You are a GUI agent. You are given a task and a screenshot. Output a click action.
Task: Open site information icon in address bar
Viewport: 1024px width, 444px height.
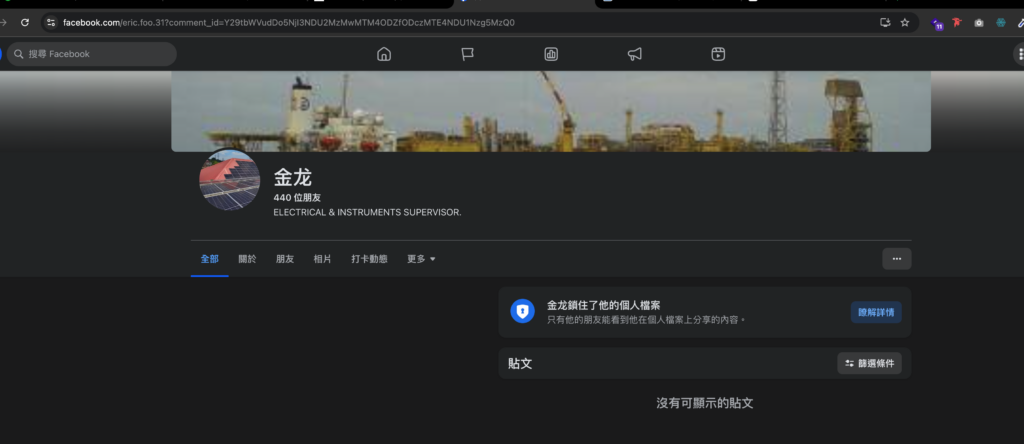point(51,22)
